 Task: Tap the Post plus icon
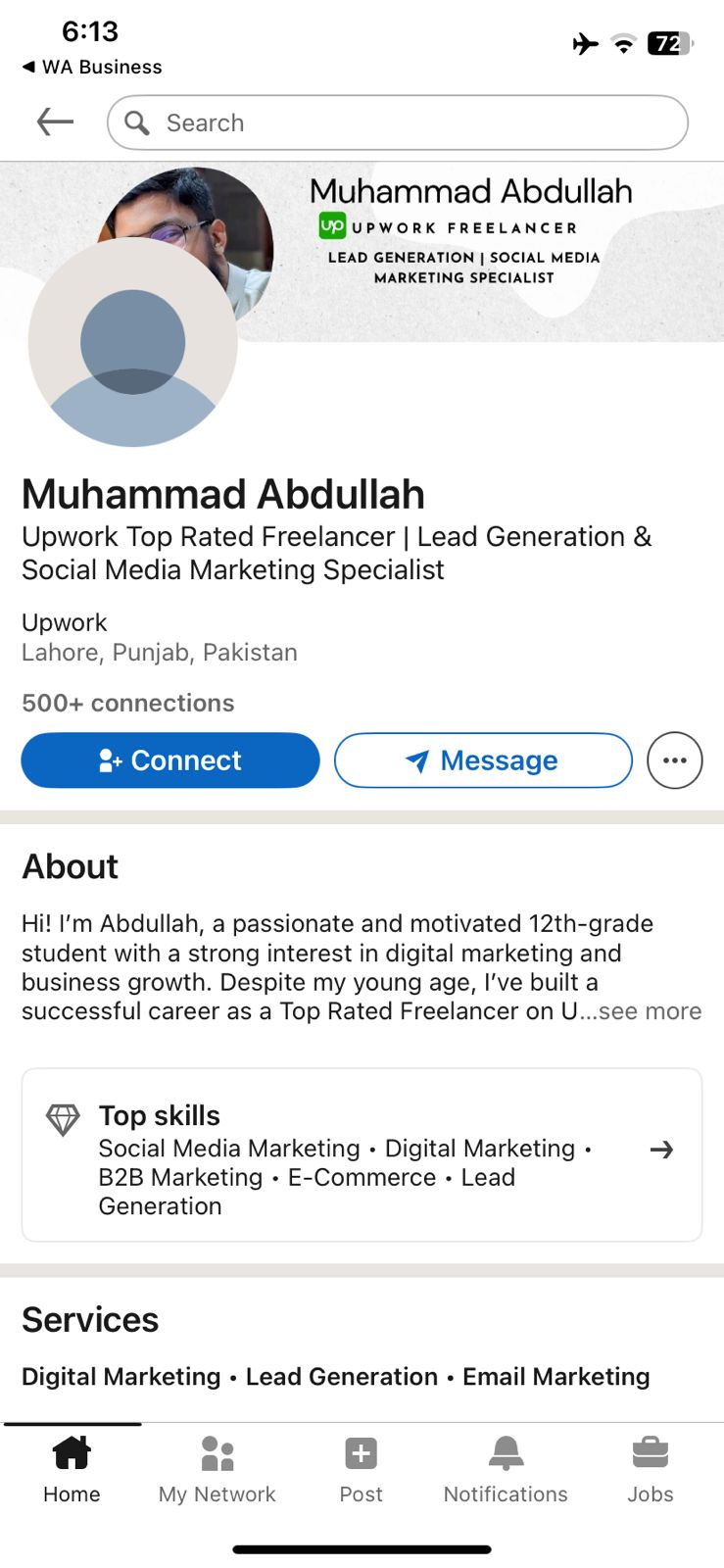[361, 1454]
